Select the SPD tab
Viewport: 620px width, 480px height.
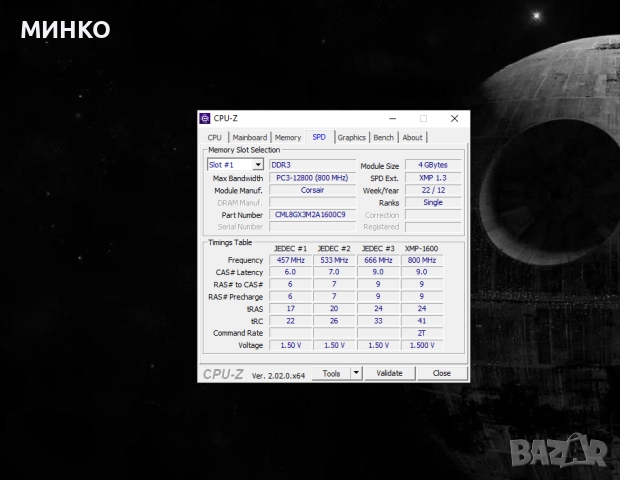318,137
